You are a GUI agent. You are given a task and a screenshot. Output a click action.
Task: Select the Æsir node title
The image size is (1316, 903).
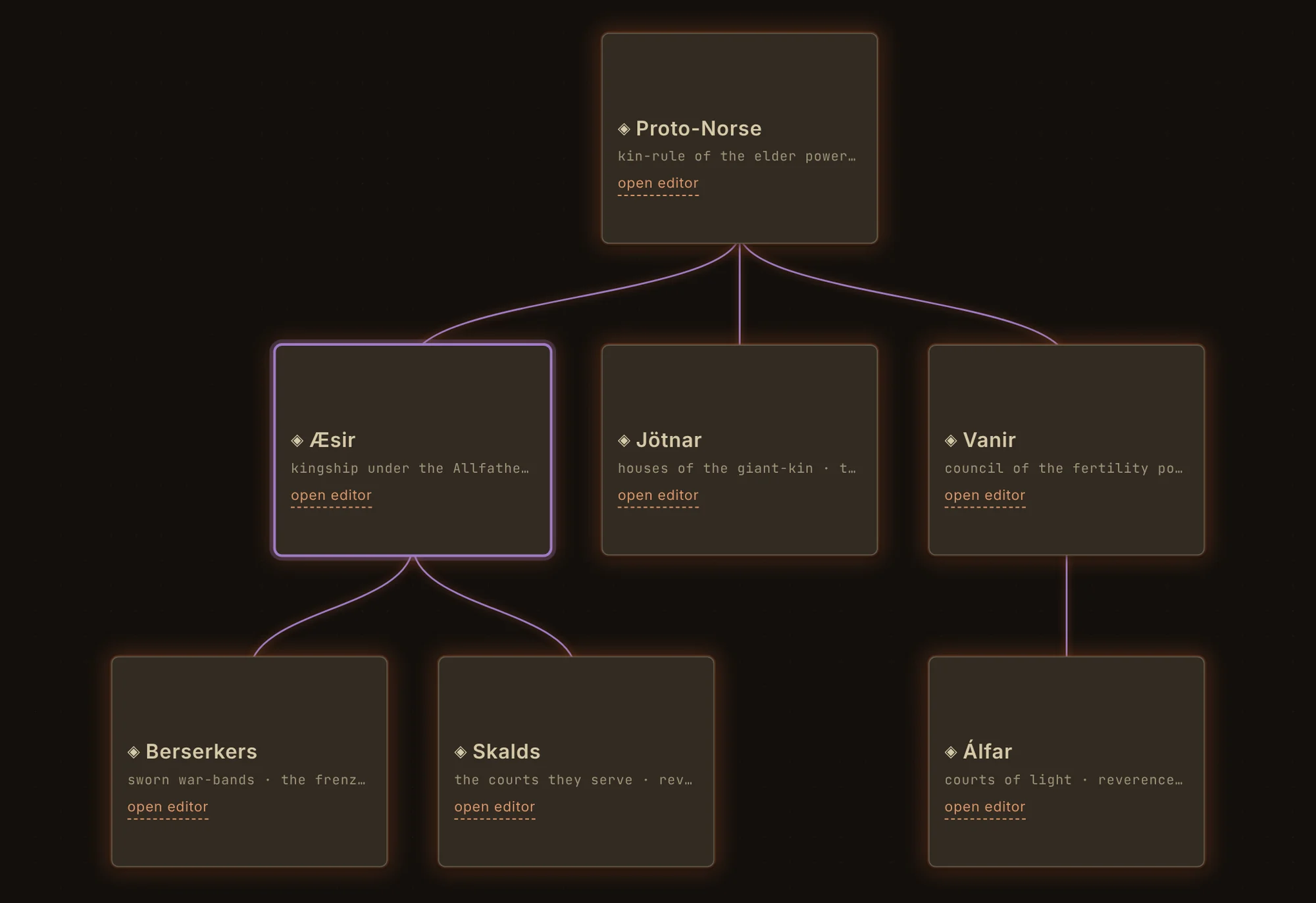click(x=332, y=440)
